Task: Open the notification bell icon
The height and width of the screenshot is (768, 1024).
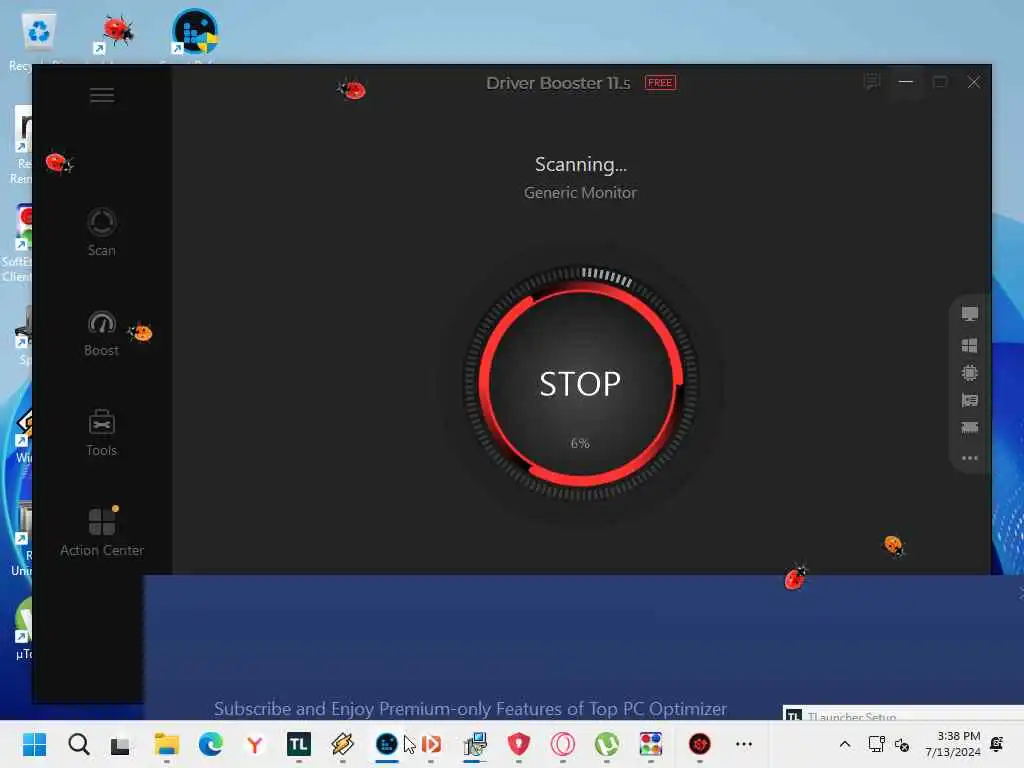Action: [997, 744]
